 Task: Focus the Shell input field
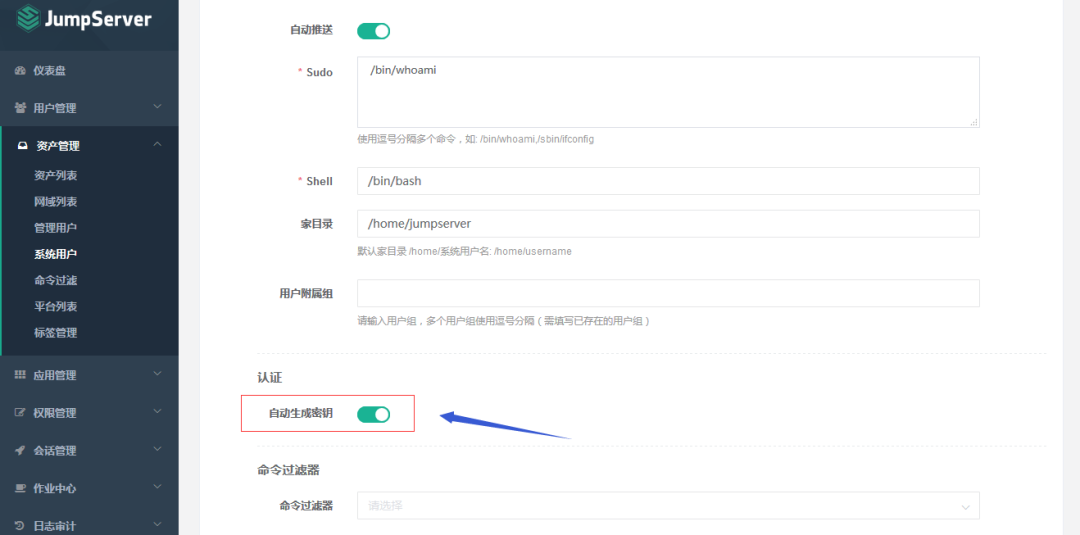[668, 181]
